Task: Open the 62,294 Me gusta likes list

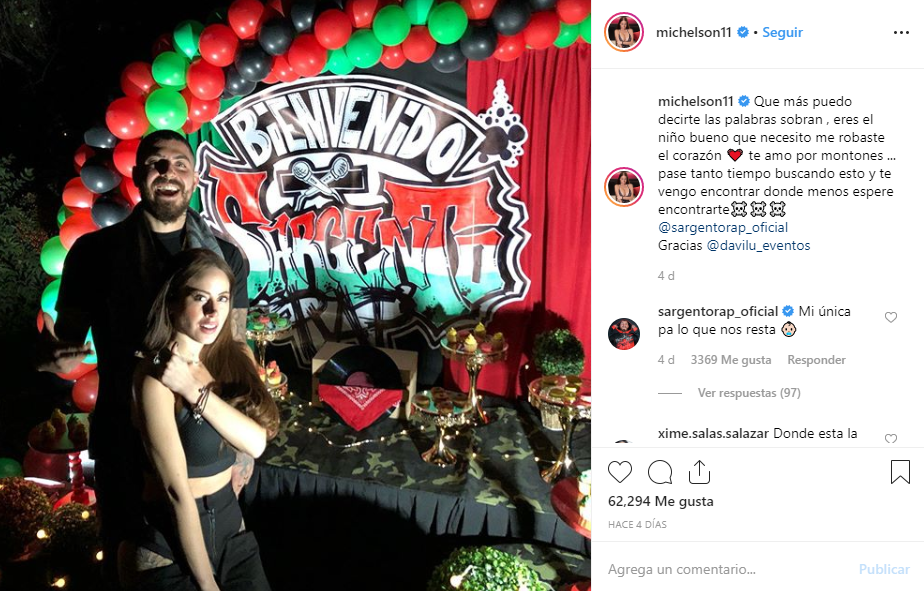Action: [661, 501]
